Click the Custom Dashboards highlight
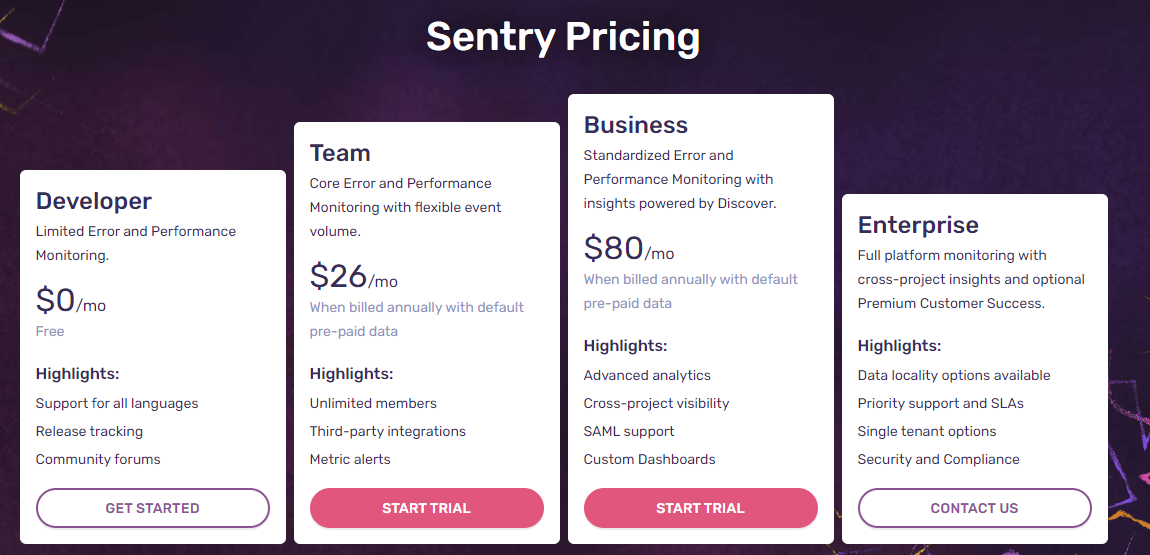Screen dimensions: 1150x555 [650, 460]
